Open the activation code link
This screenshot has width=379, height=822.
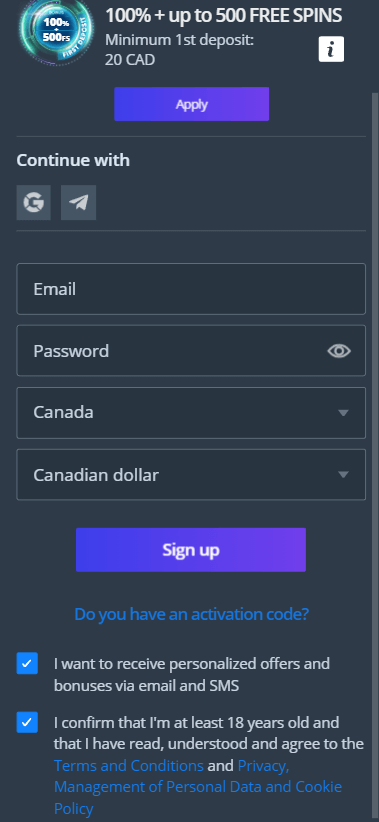pos(191,613)
